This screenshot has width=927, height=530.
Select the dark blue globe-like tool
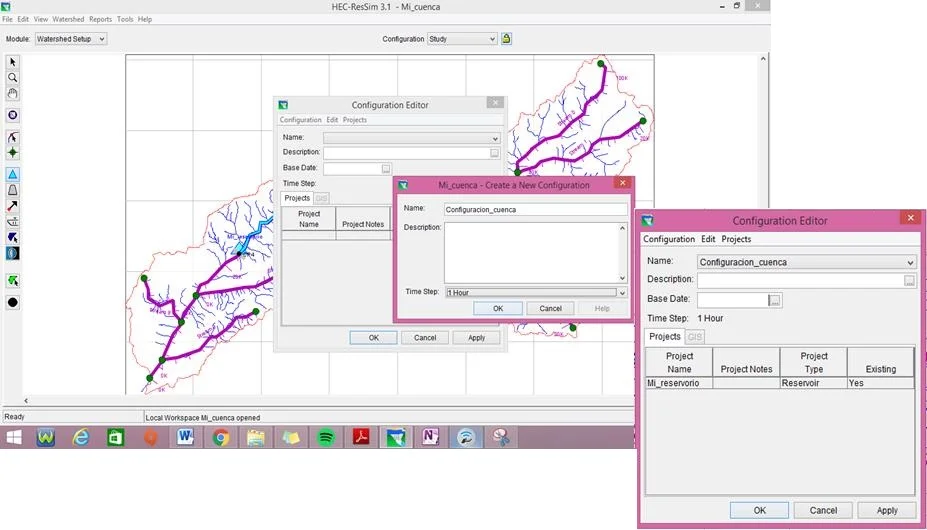click(12, 253)
